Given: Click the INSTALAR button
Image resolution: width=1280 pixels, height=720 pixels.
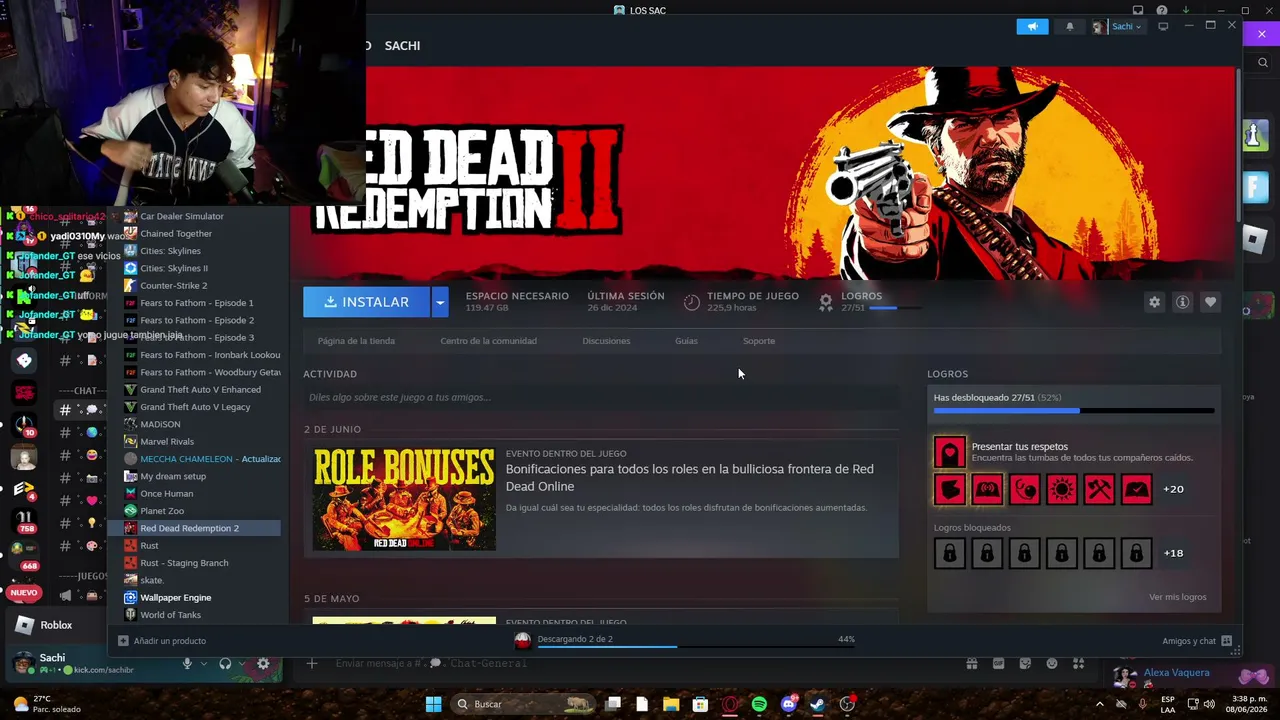Looking at the screenshot, I should point(367,302).
